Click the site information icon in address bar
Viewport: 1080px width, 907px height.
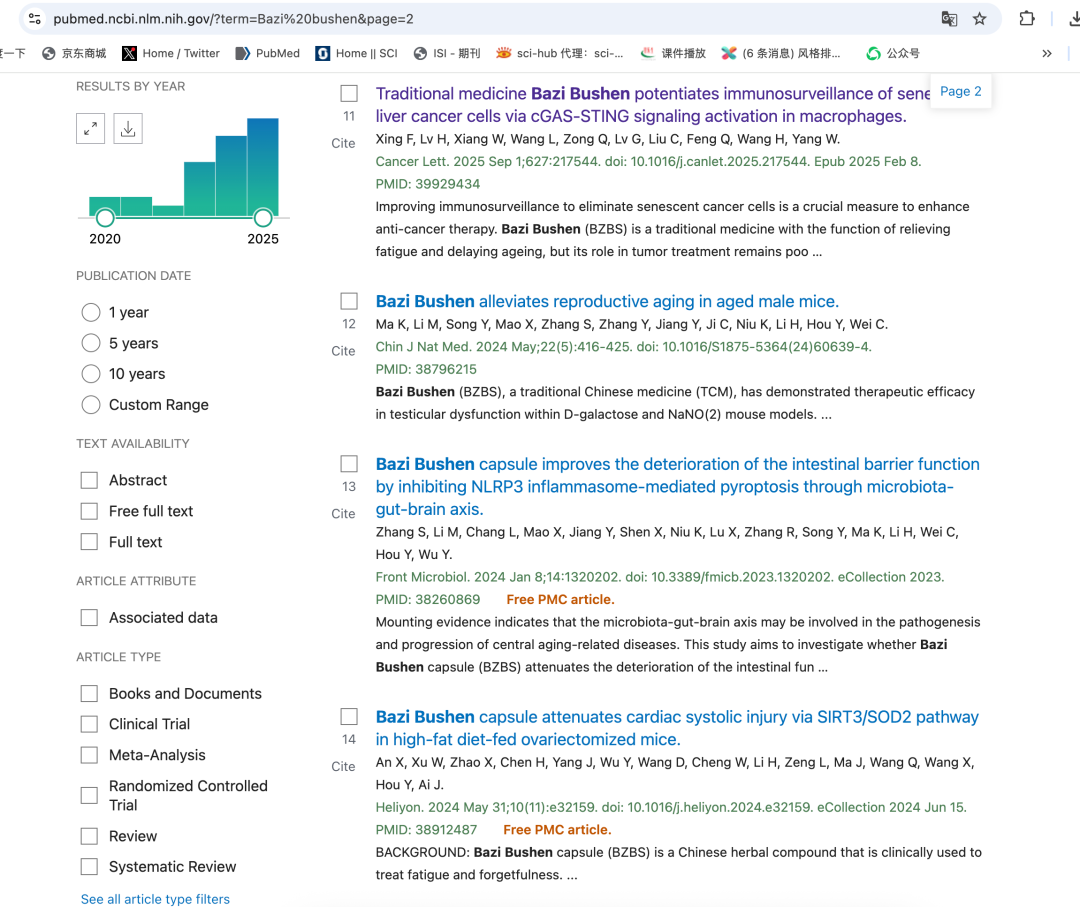tap(34, 19)
